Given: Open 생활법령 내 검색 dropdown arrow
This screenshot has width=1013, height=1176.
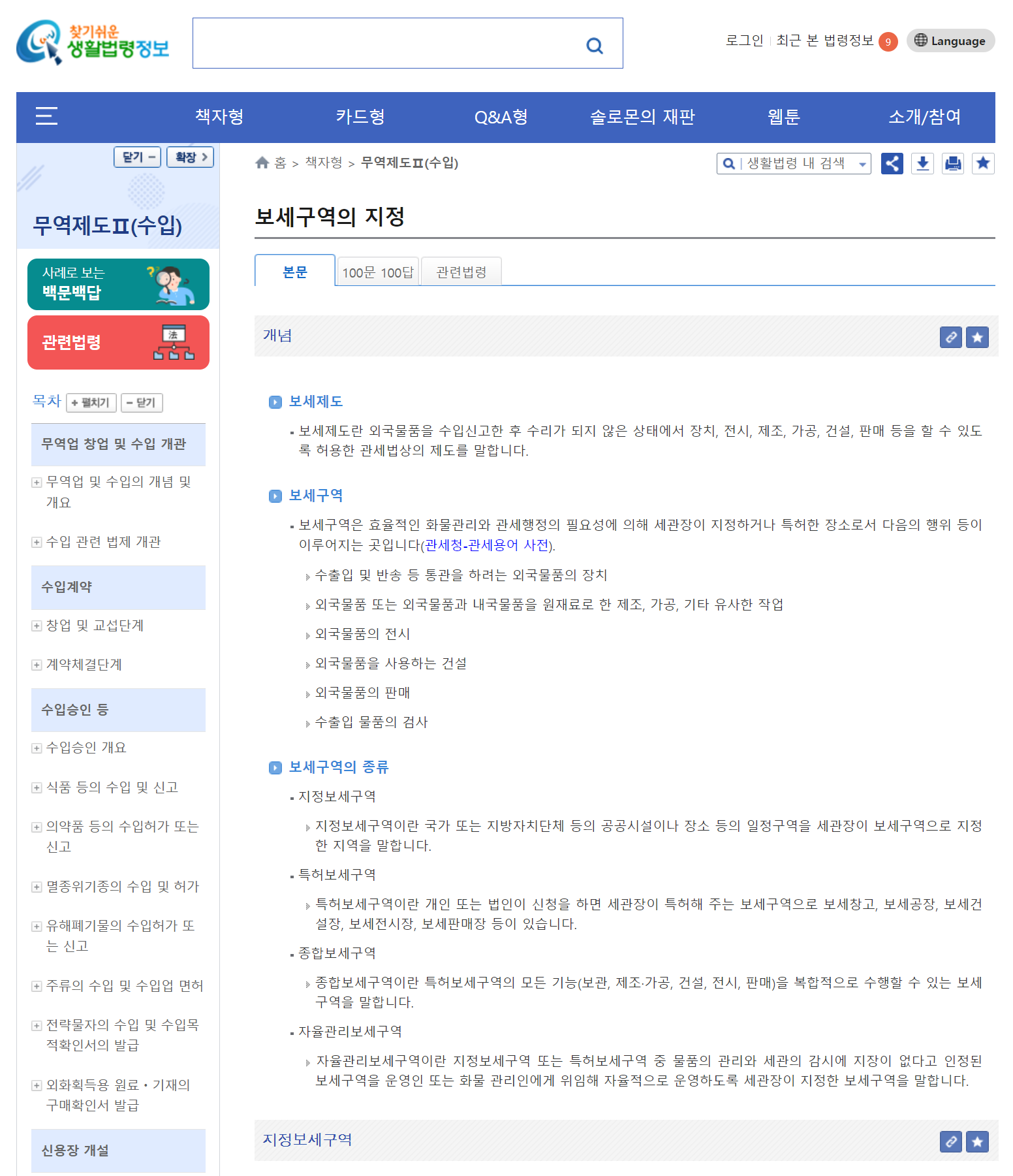Looking at the screenshot, I should 862,165.
